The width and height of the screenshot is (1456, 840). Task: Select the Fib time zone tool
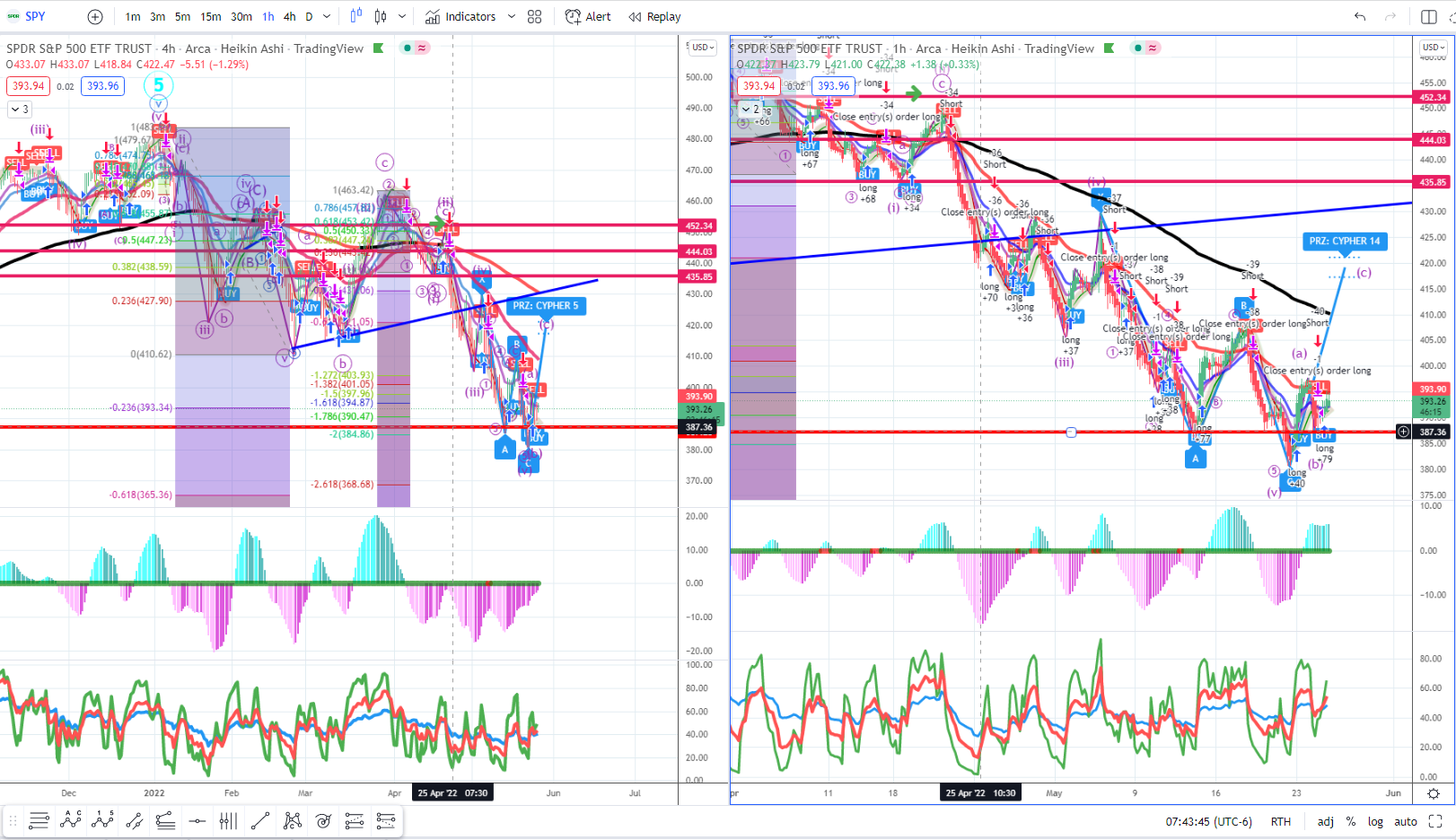(x=228, y=820)
